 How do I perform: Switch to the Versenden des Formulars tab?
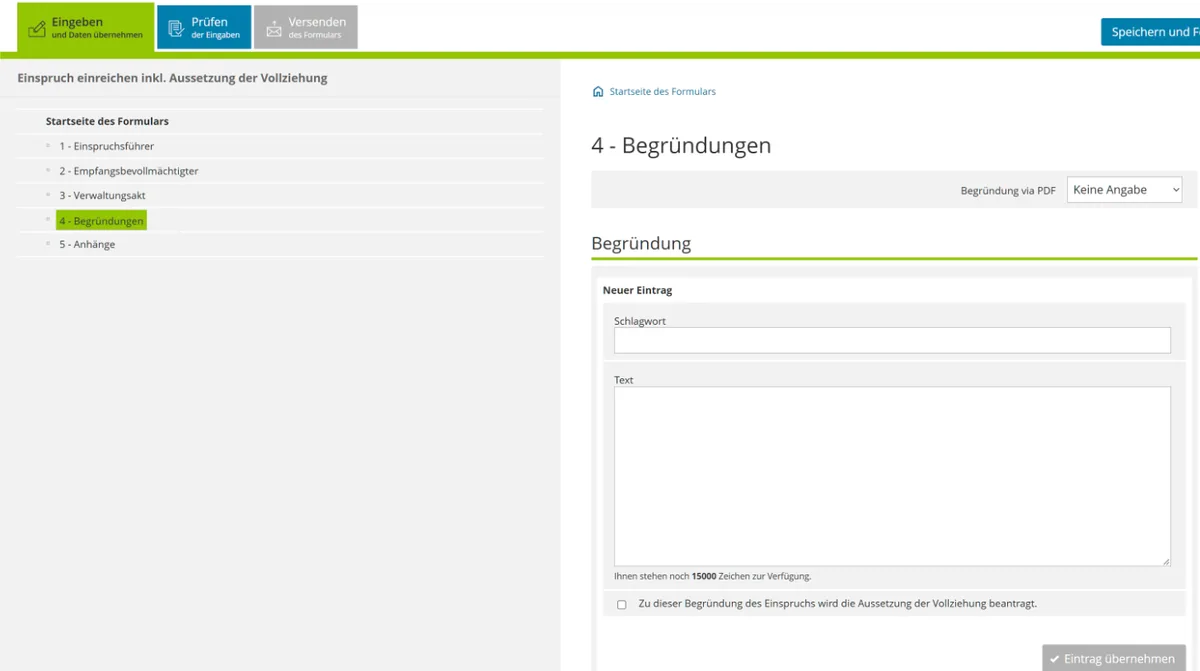306,27
